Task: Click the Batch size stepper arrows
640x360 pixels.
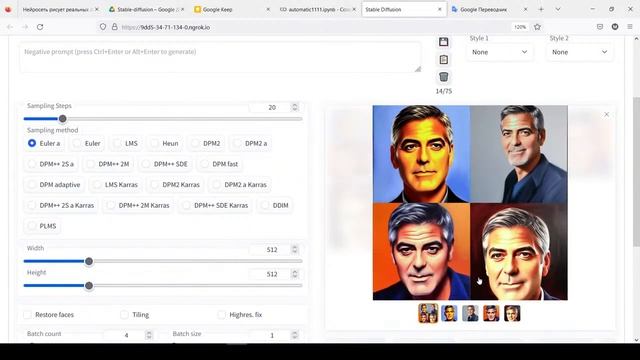Action: click(x=295, y=335)
